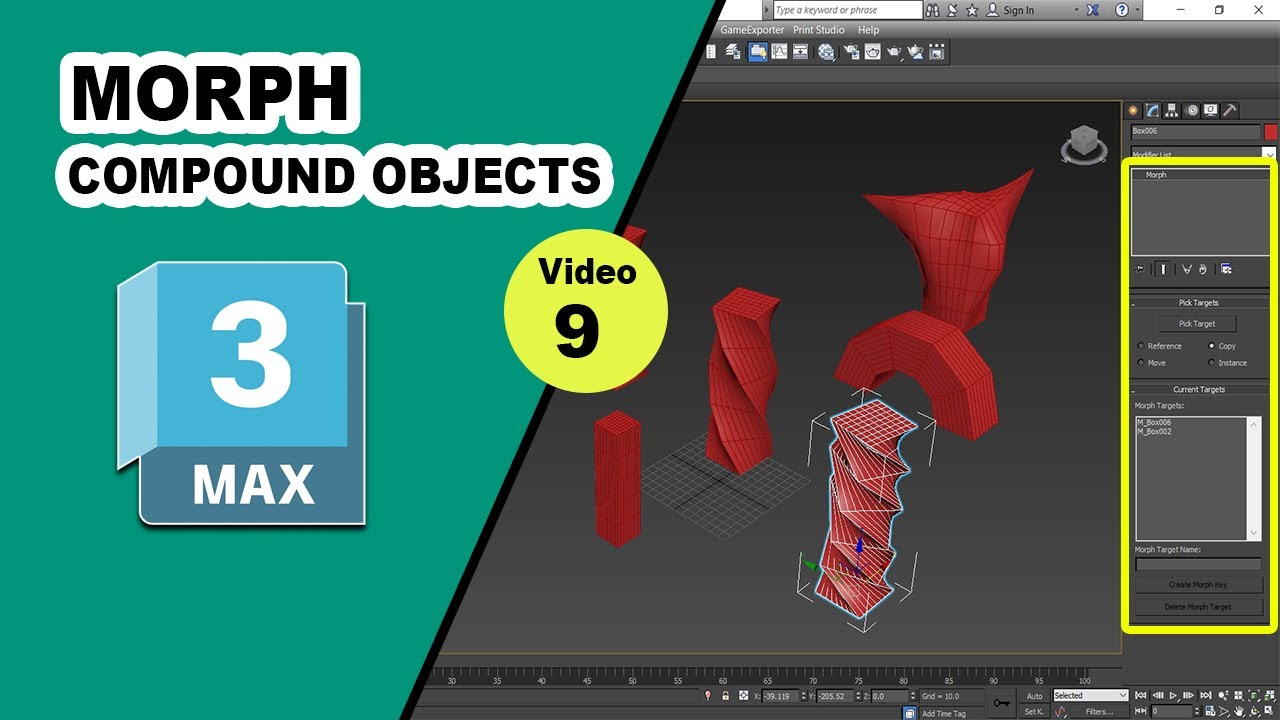Screen dimensions: 1280x720
Task: Select Morph in the modifier stack
Action: tap(1156, 175)
